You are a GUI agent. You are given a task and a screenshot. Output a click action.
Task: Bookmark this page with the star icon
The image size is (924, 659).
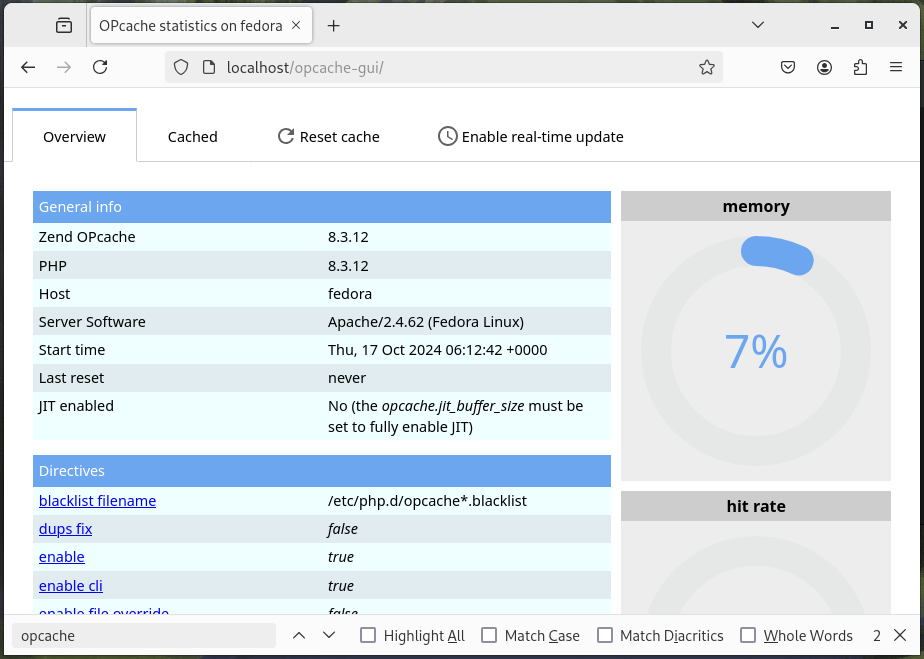pyautogui.click(x=706, y=67)
